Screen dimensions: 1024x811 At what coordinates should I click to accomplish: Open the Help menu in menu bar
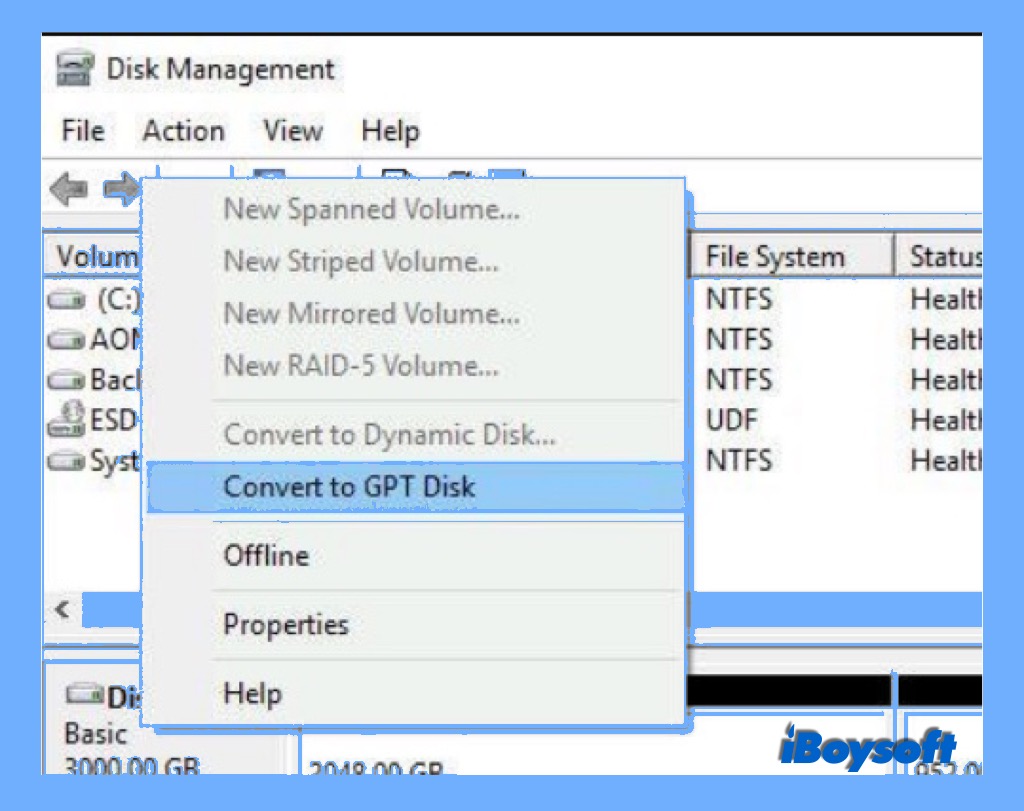point(390,131)
